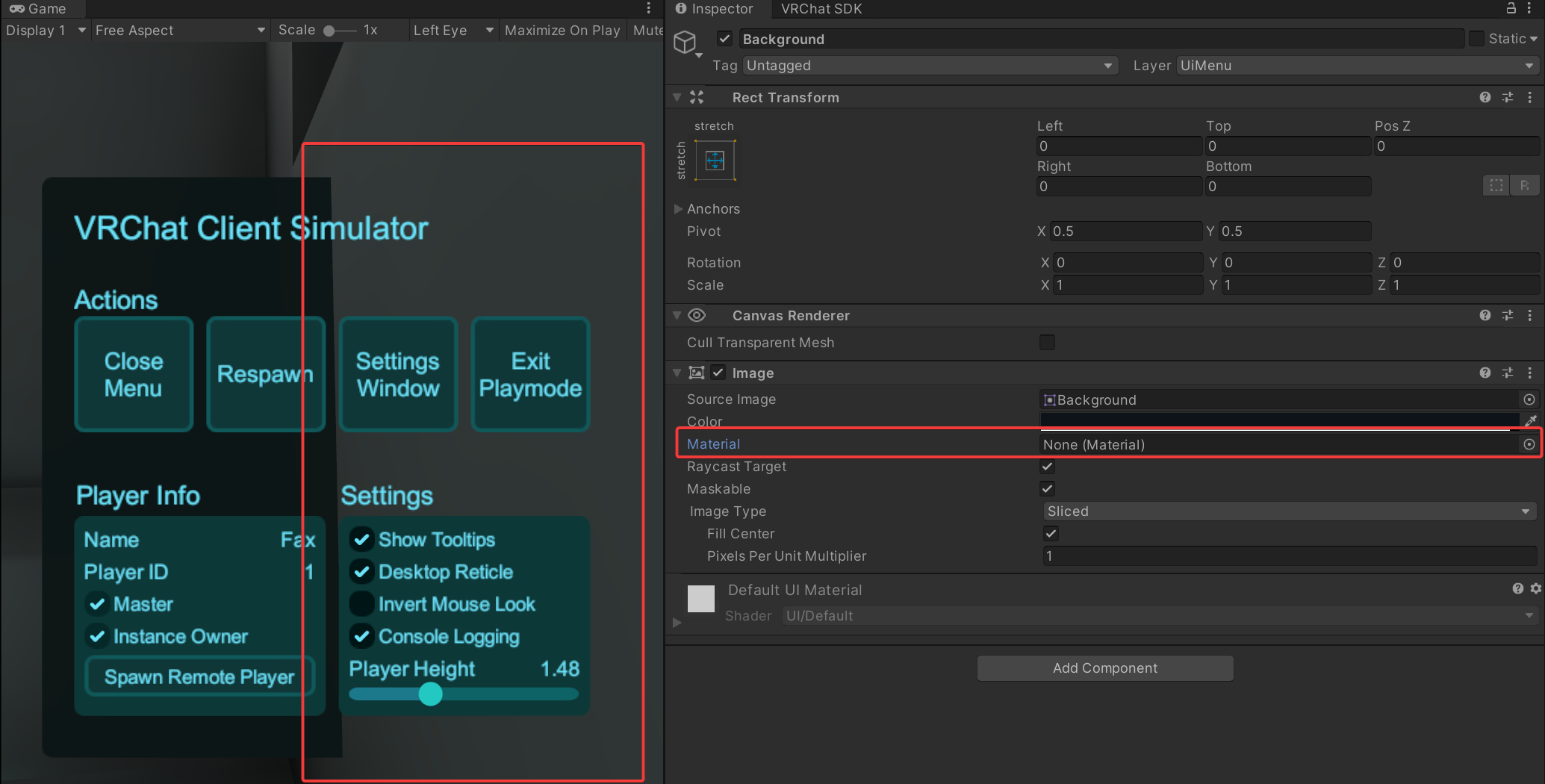Activate the Color eyedropper tool
1545x784 pixels.
coord(1531,420)
